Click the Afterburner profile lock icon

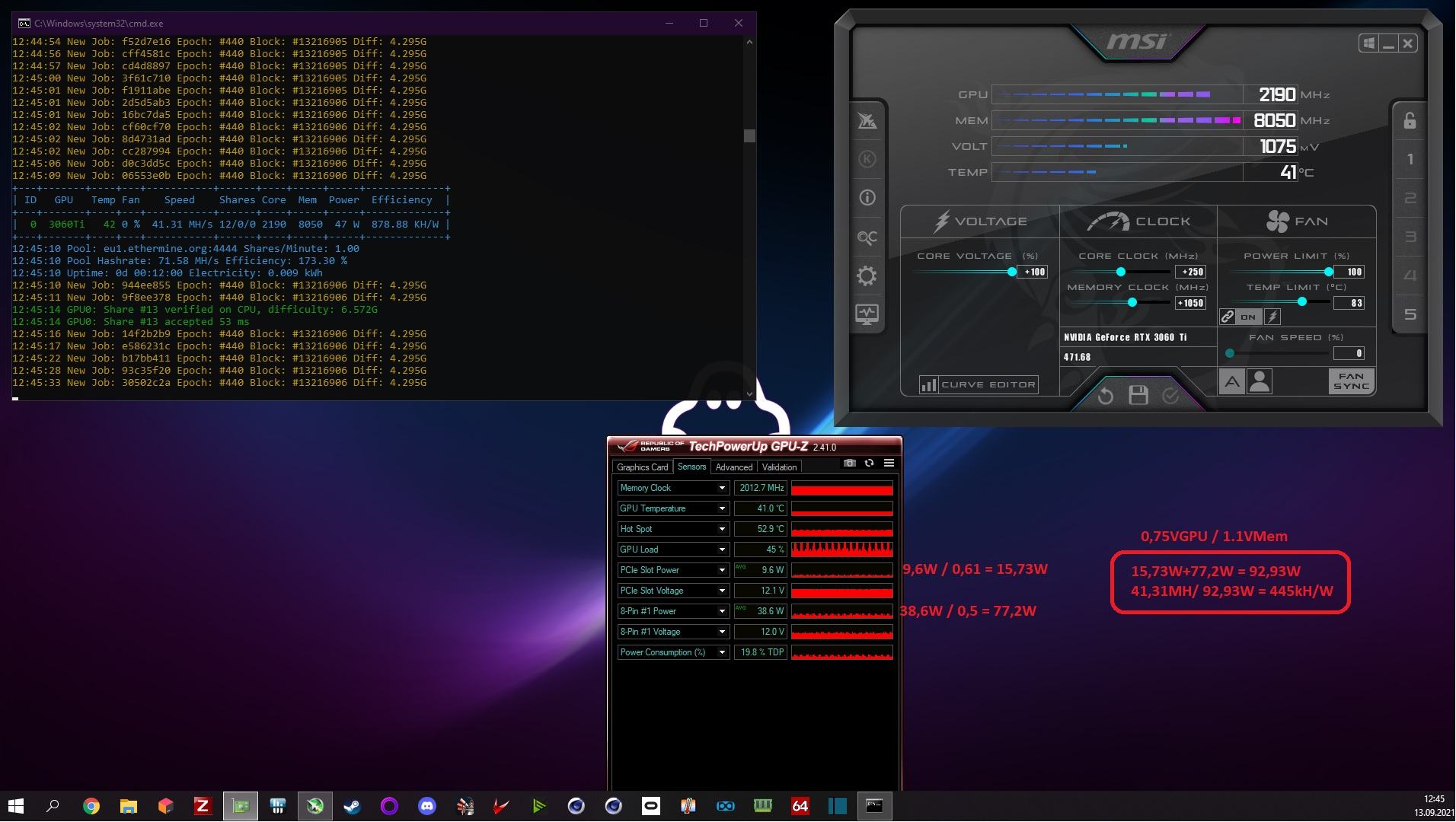click(1410, 120)
